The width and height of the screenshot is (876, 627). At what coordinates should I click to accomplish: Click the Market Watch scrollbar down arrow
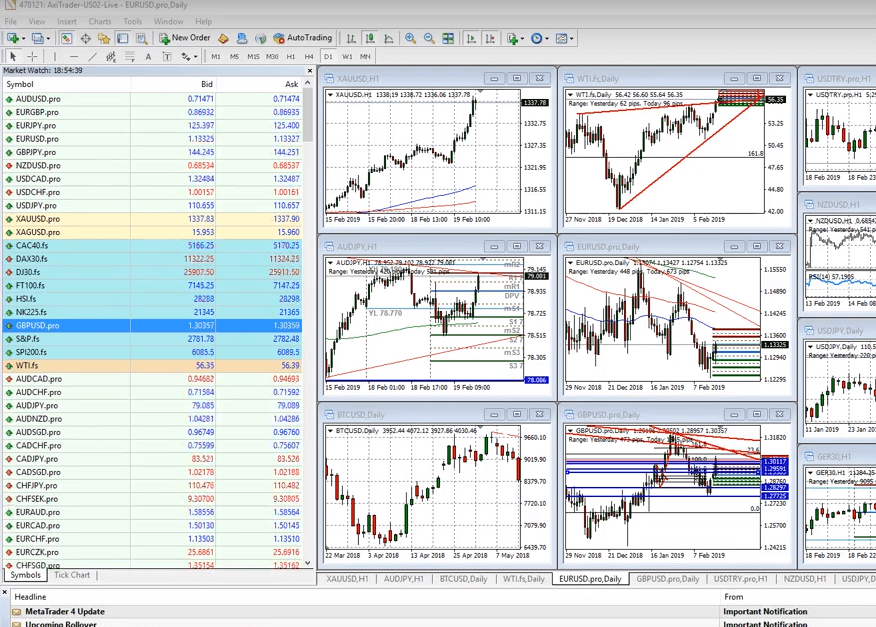(308, 563)
